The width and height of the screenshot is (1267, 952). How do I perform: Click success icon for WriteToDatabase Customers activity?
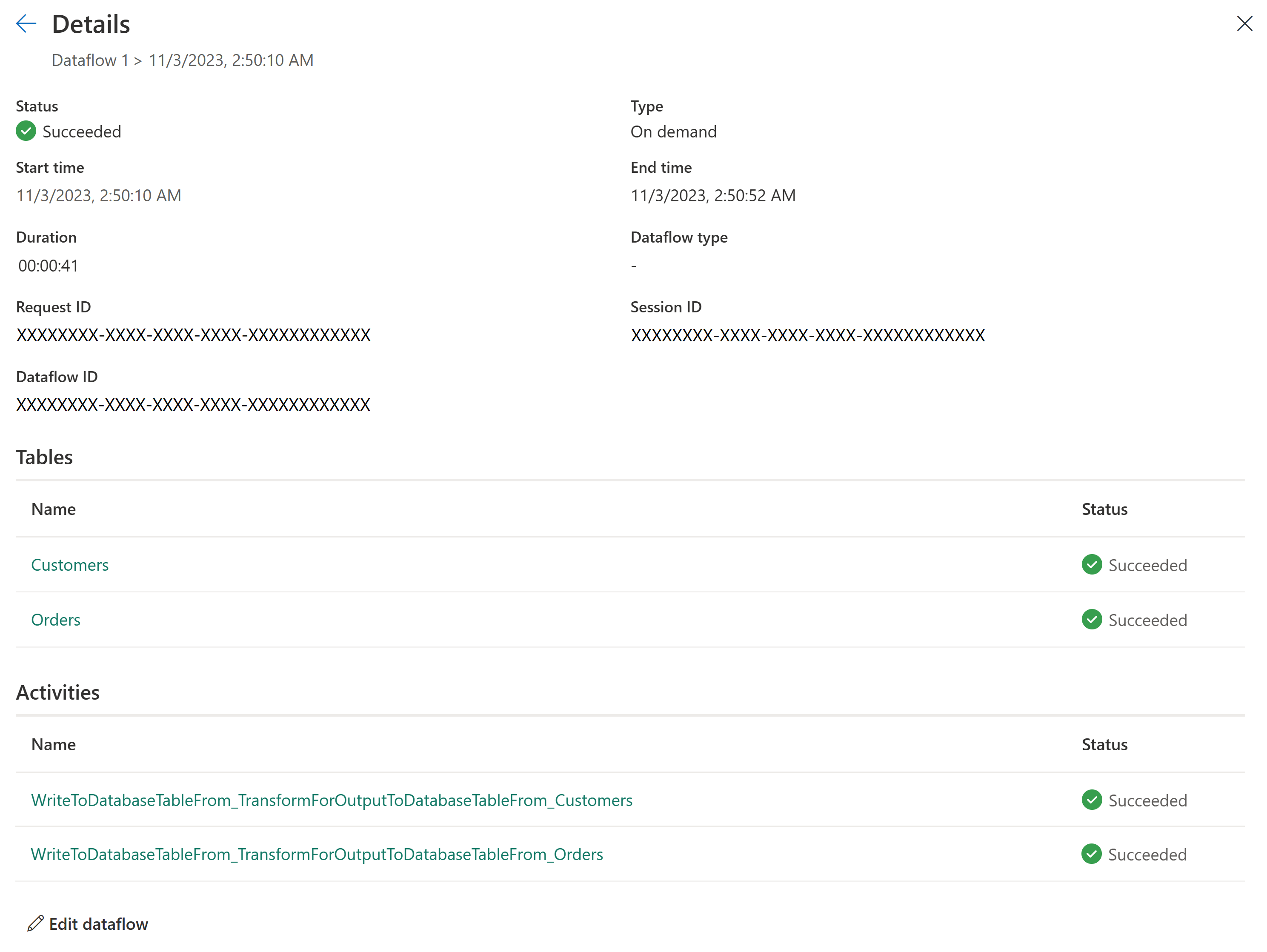[1092, 800]
